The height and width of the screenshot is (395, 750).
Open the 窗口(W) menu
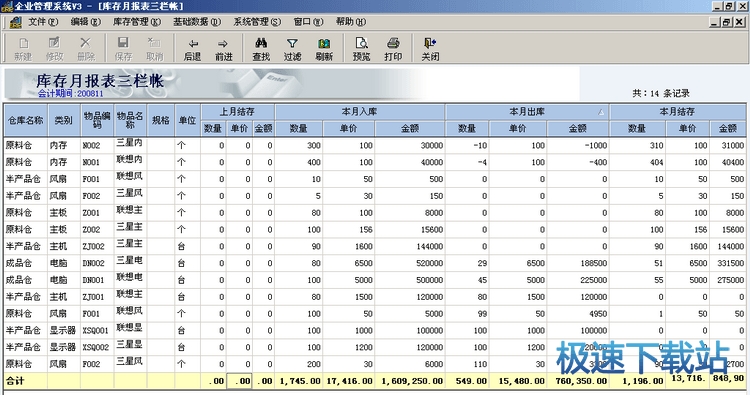click(309, 22)
